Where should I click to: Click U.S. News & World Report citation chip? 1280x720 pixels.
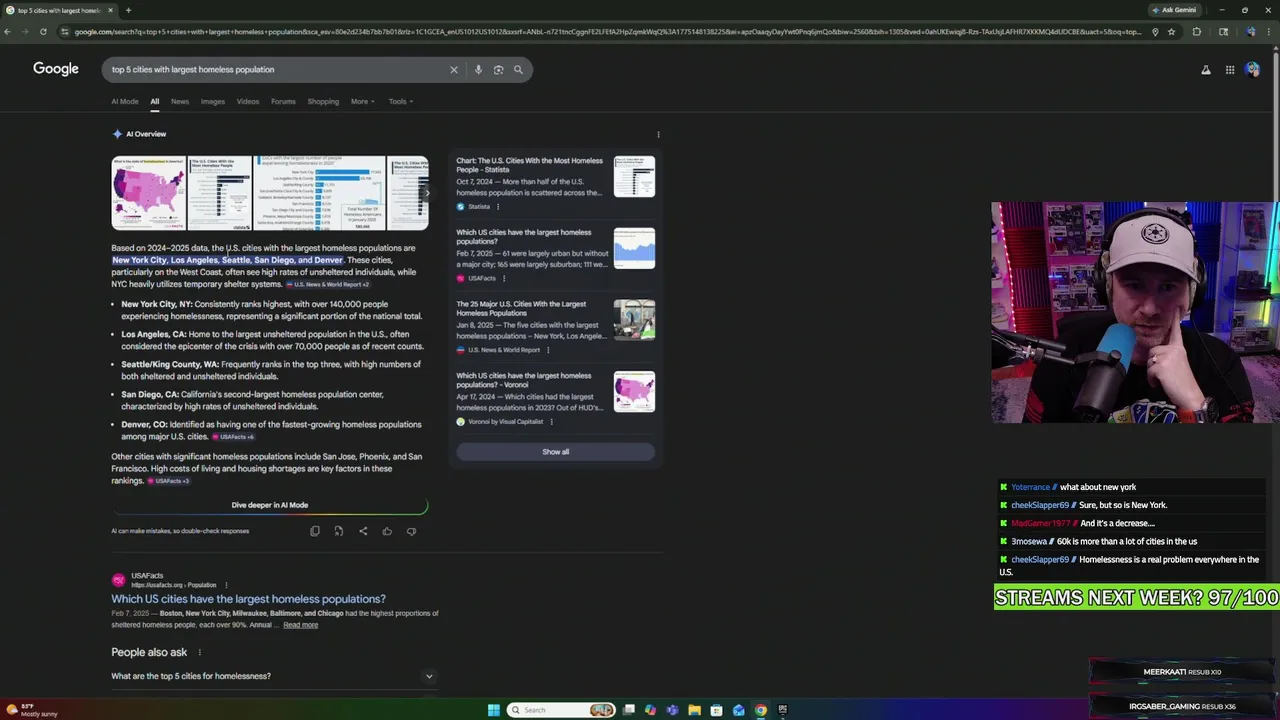tap(328, 284)
